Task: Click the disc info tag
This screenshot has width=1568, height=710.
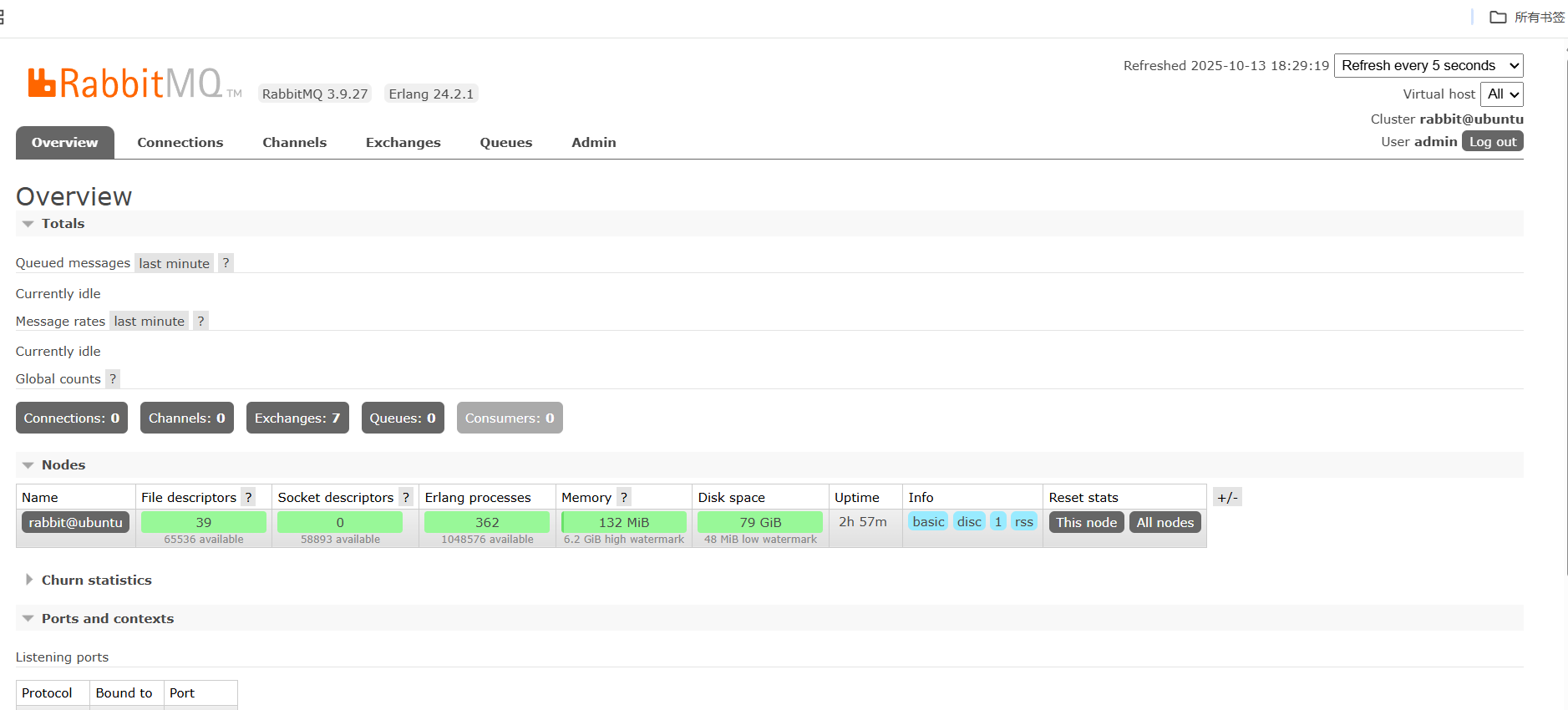Action: [x=969, y=521]
